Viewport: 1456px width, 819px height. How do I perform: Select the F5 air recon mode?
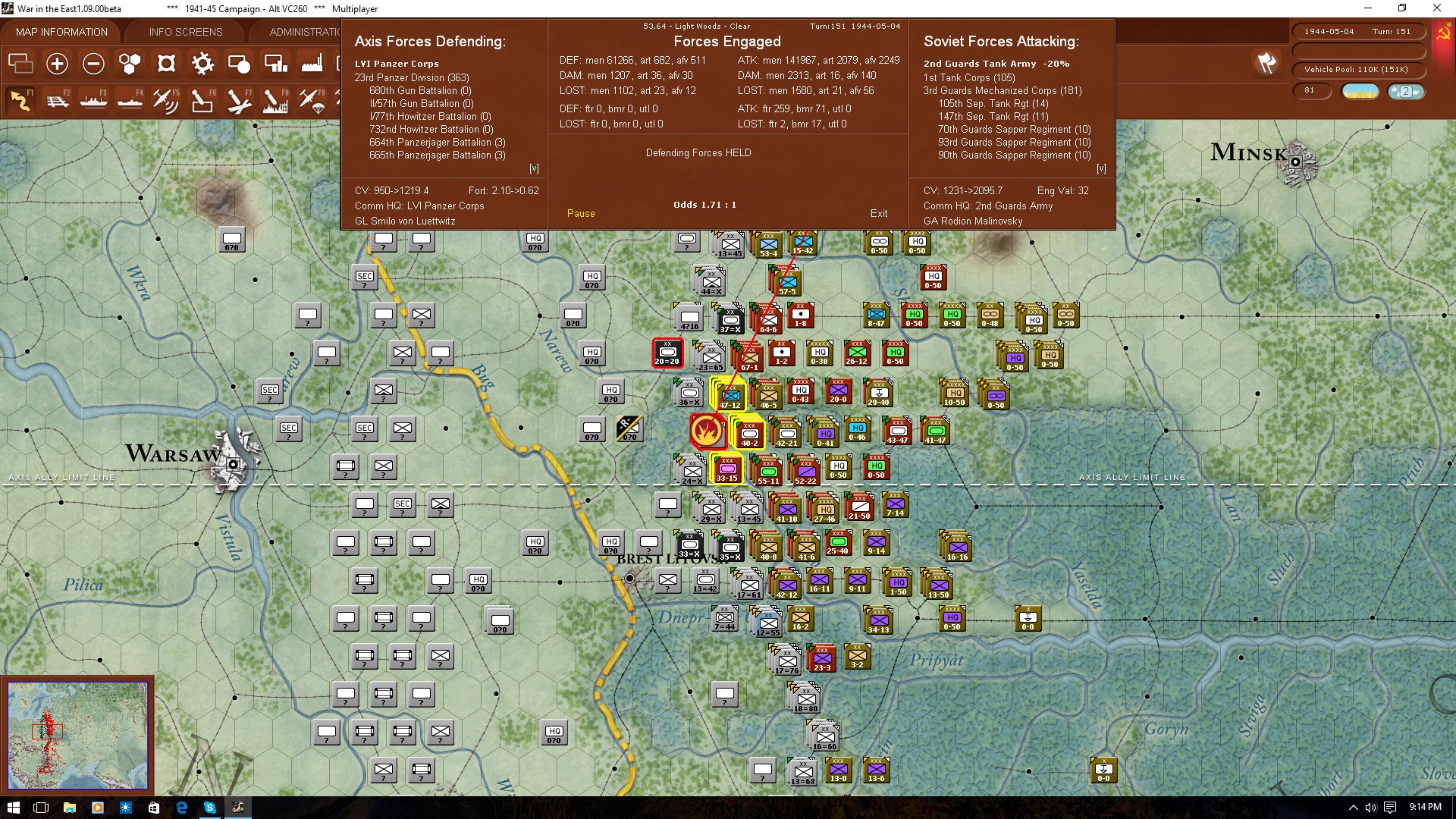point(166,101)
